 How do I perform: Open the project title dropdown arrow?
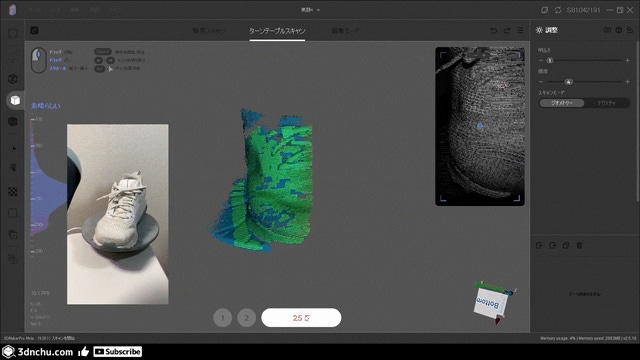point(318,10)
